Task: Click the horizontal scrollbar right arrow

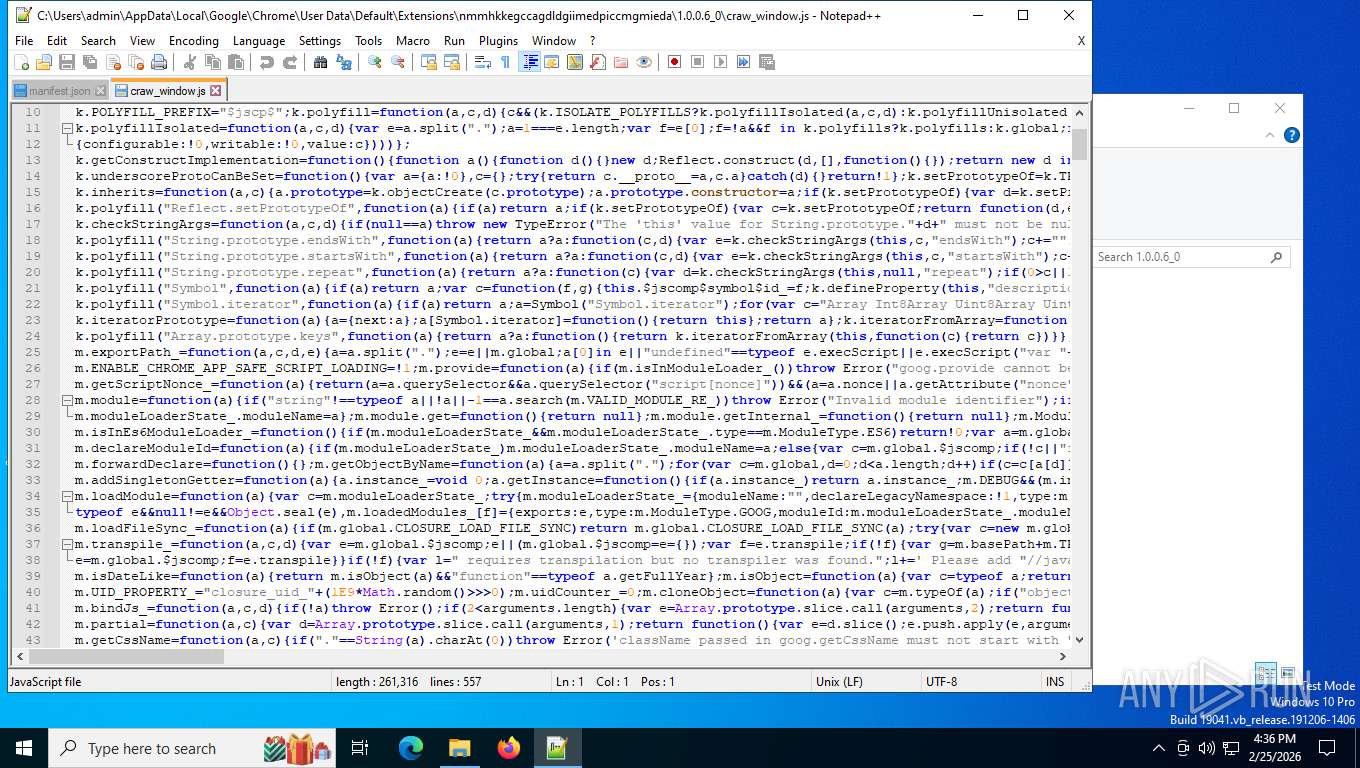Action: pos(1064,657)
